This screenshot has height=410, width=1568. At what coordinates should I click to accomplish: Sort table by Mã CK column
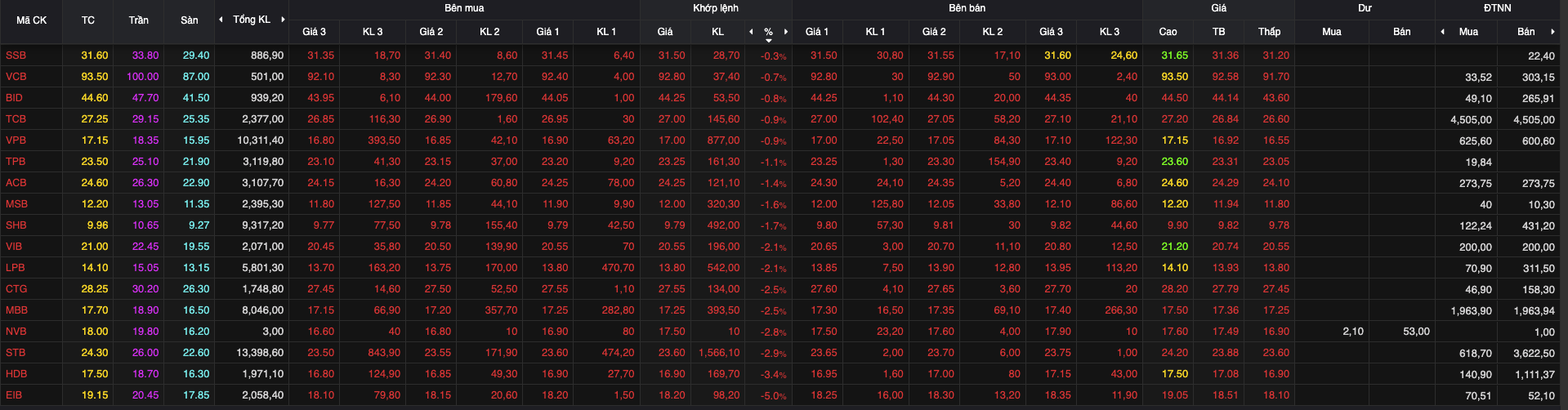[x=31, y=20]
